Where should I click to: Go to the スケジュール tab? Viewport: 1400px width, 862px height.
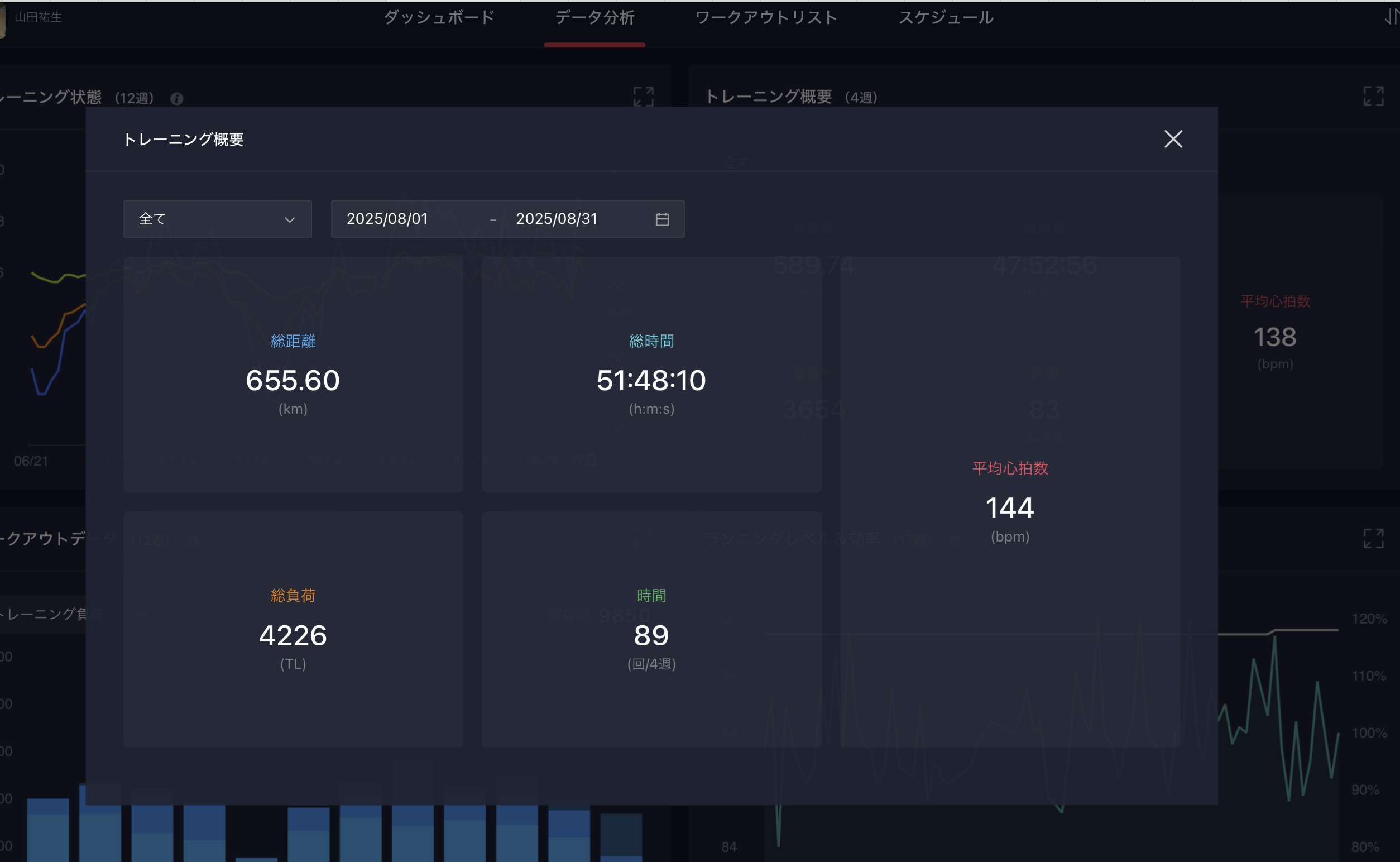946,18
